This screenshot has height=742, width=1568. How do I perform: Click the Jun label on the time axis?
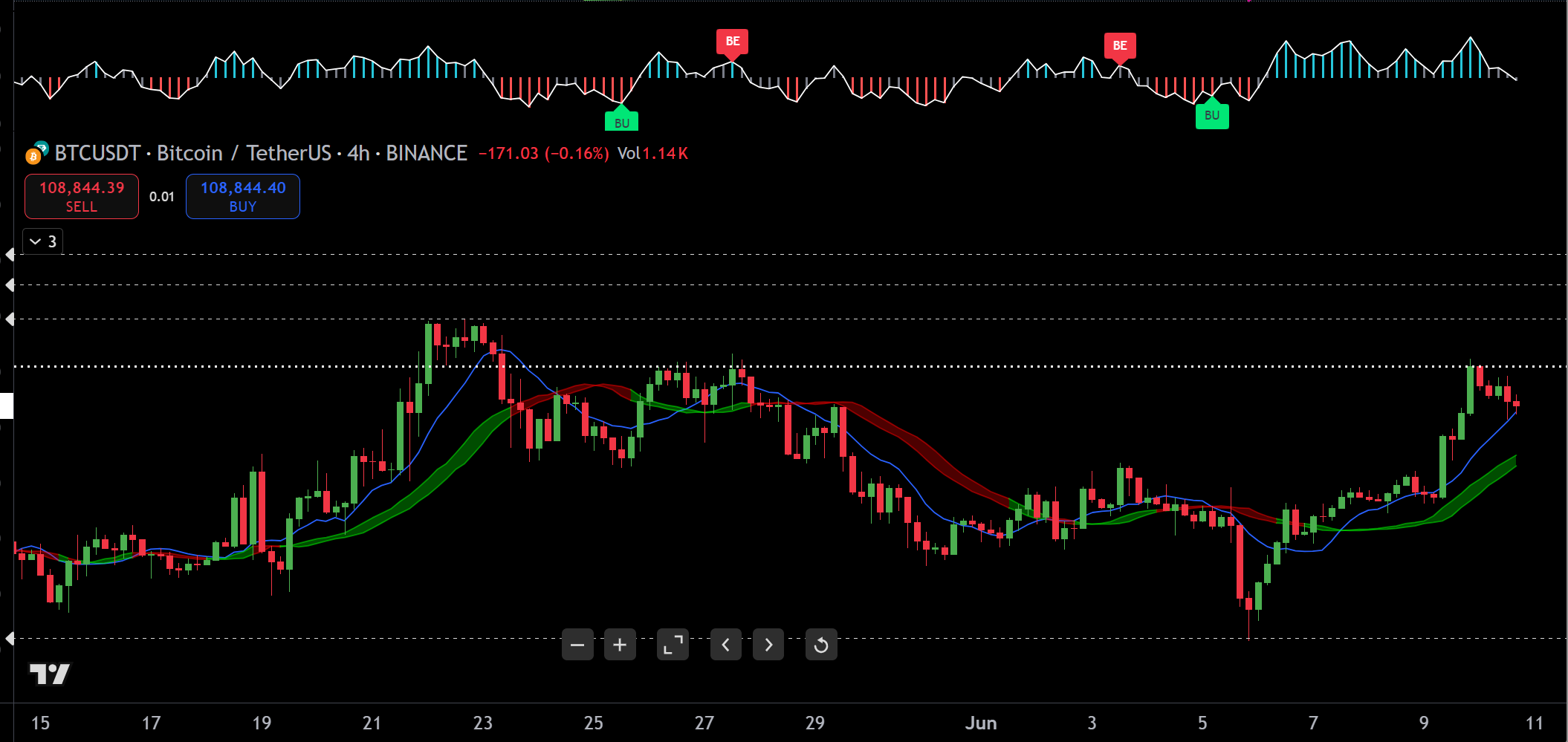(980, 723)
